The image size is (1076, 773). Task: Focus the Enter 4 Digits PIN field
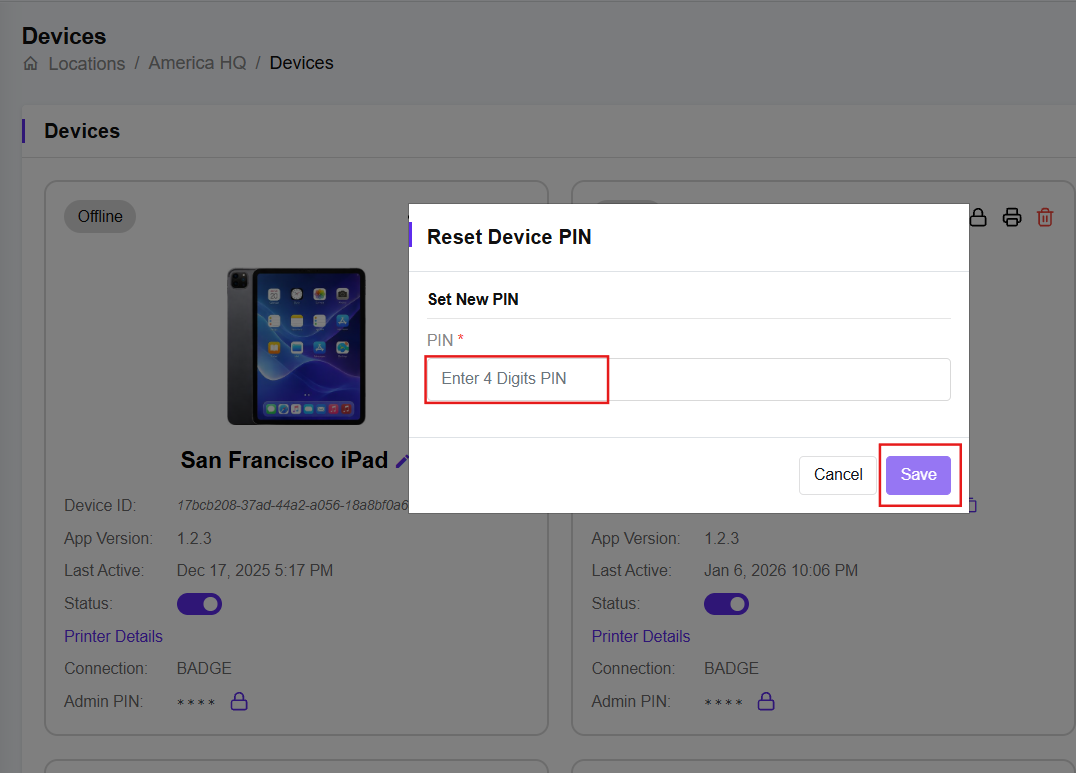[688, 379]
